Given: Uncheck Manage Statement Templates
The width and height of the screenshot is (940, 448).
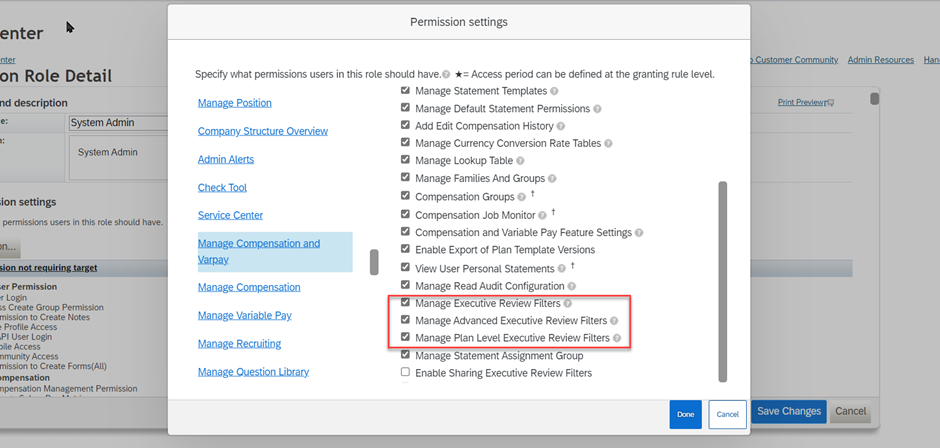Looking at the screenshot, I should [x=405, y=90].
